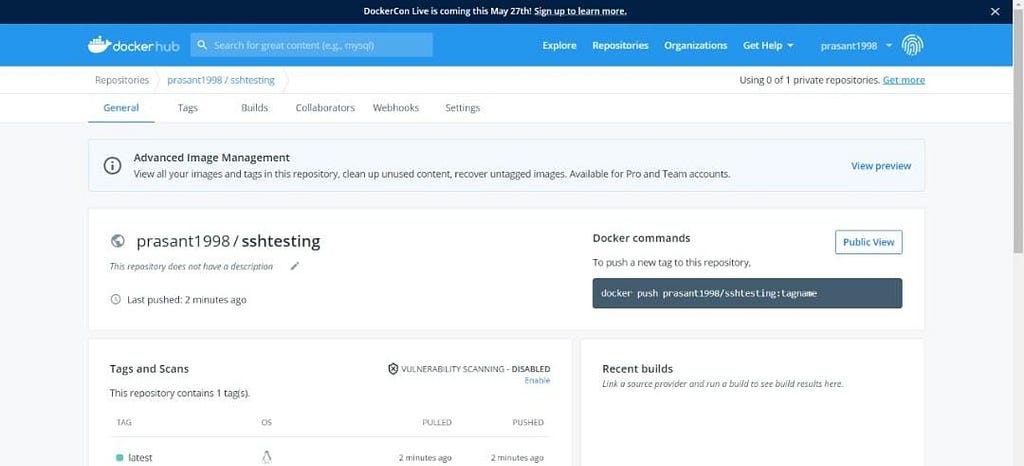Click the Get more private repositories link
This screenshot has height=466, width=1024.
tap(904, 80)
